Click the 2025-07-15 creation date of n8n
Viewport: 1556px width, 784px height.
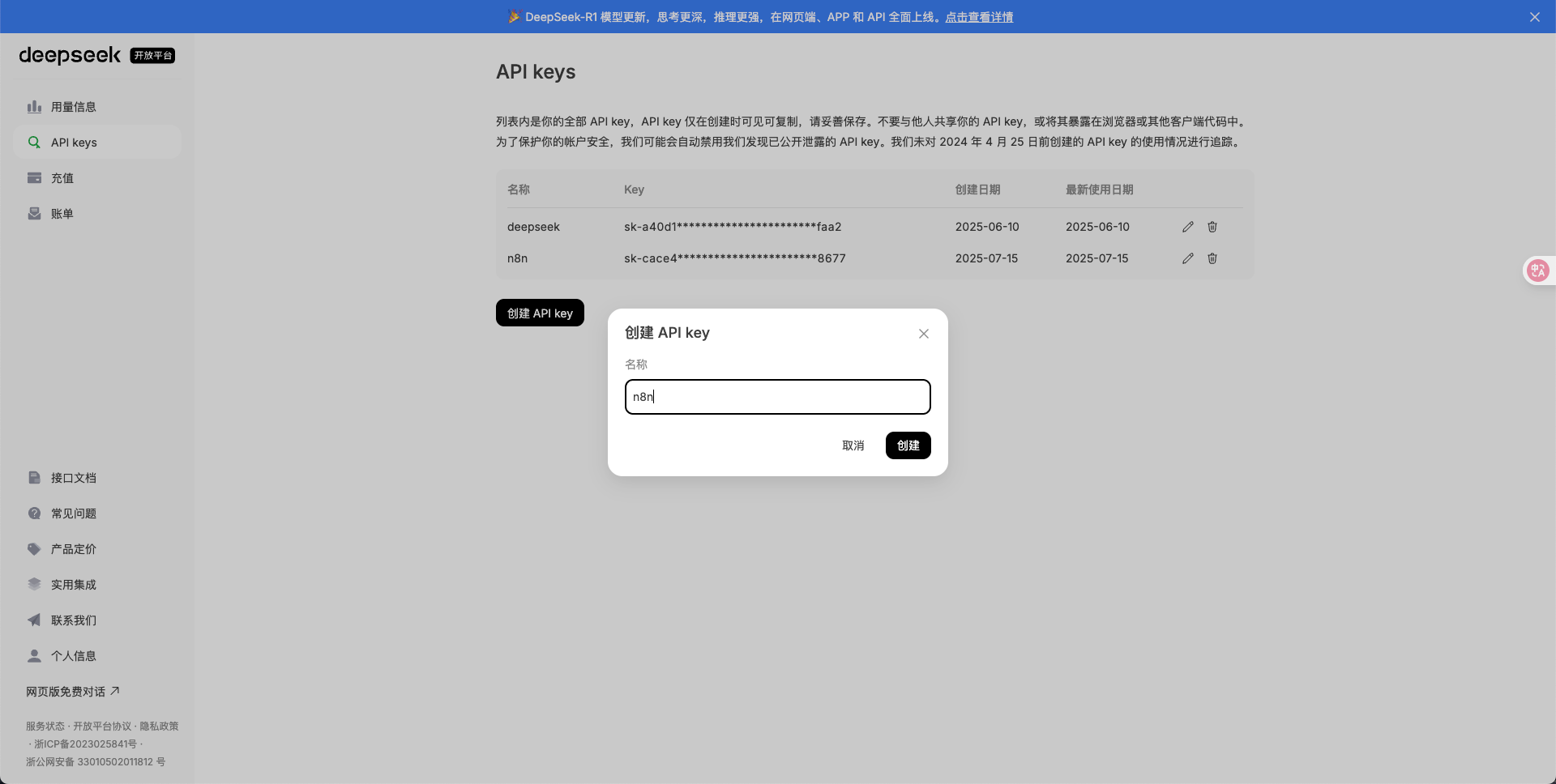[x=986, y=258]
